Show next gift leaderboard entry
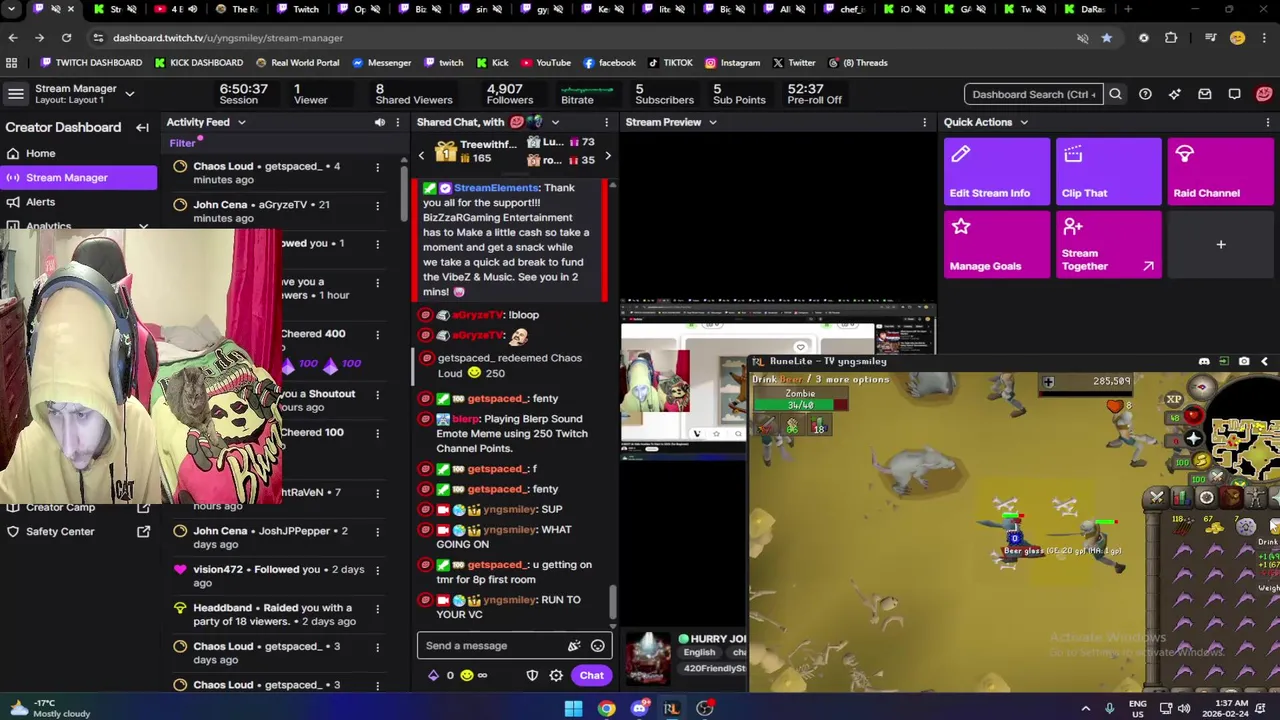This screenshot has height=720, width=1280. 607,155
